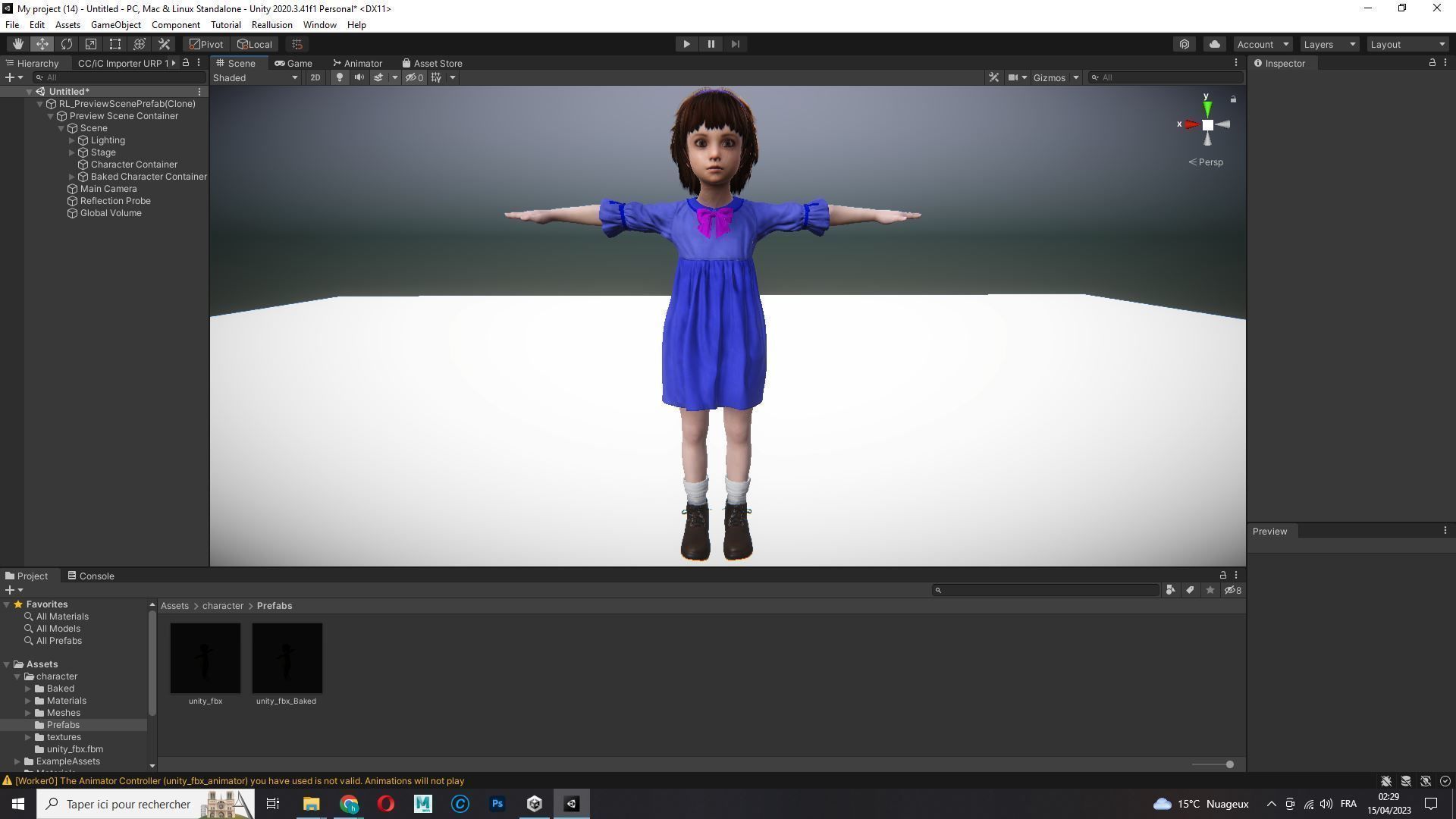Go to character in breadcrumb
Viewport: 1456px width, 819px height.
click(223, 606)
